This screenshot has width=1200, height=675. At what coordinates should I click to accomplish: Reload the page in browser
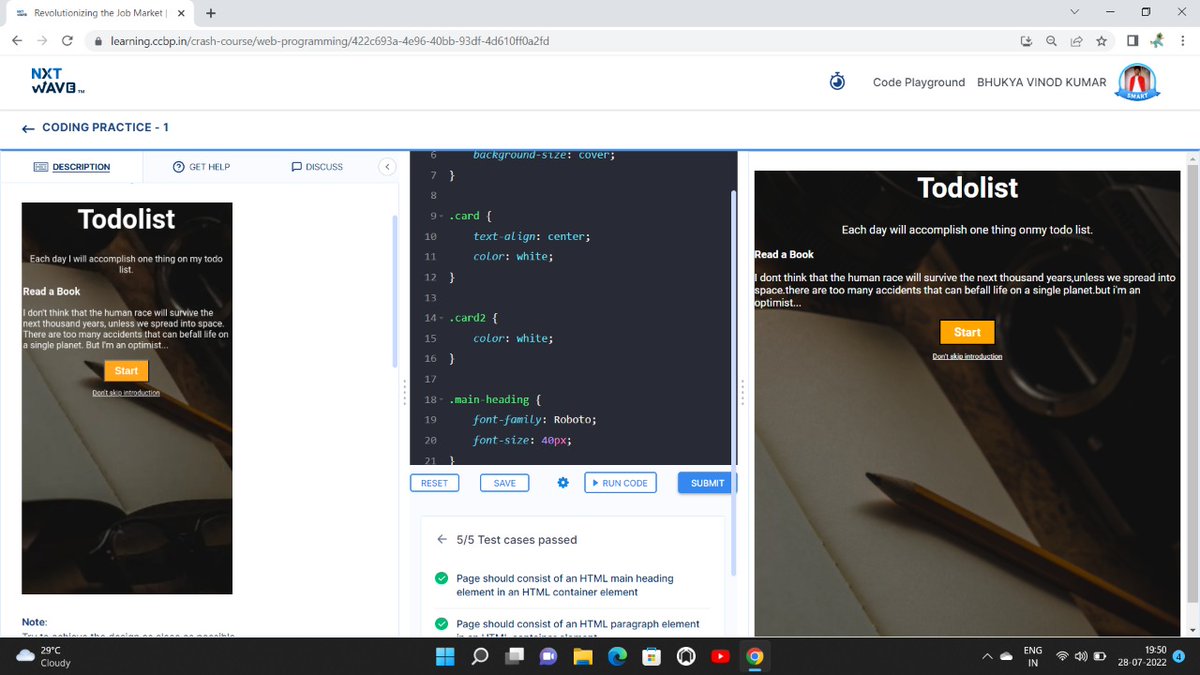tap(67, 41)
